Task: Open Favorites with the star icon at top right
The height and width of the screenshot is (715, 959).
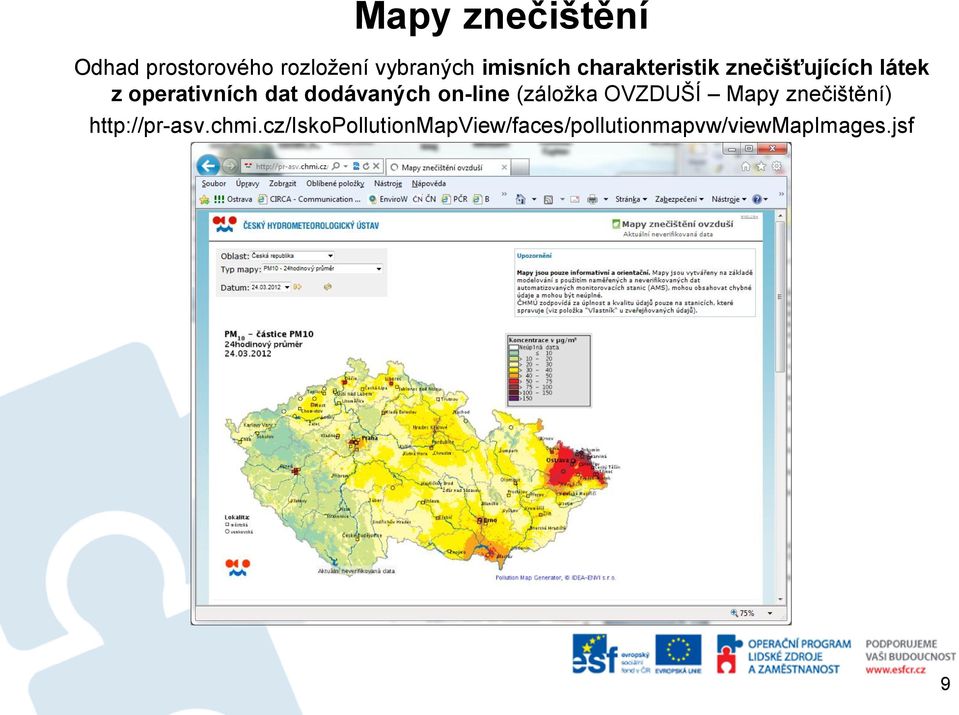Action: (761, 166)
